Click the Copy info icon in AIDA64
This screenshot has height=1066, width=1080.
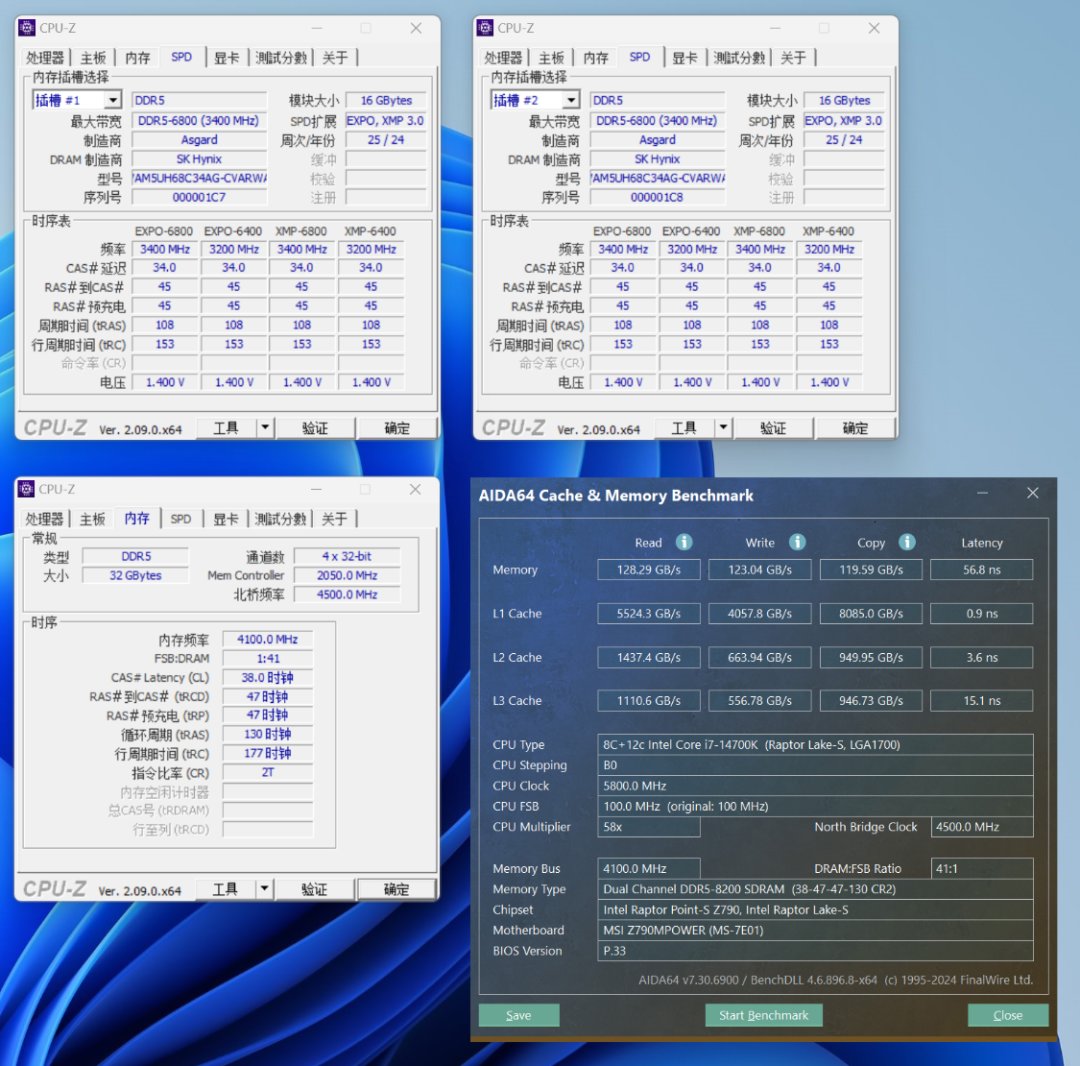click(x=907, y=542)
